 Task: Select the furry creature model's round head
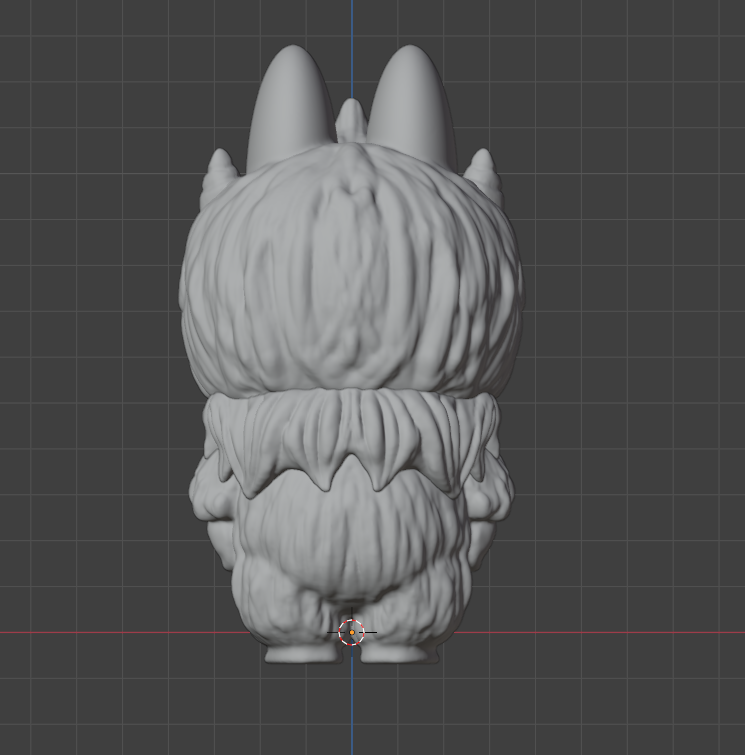[x=352, y=270]
